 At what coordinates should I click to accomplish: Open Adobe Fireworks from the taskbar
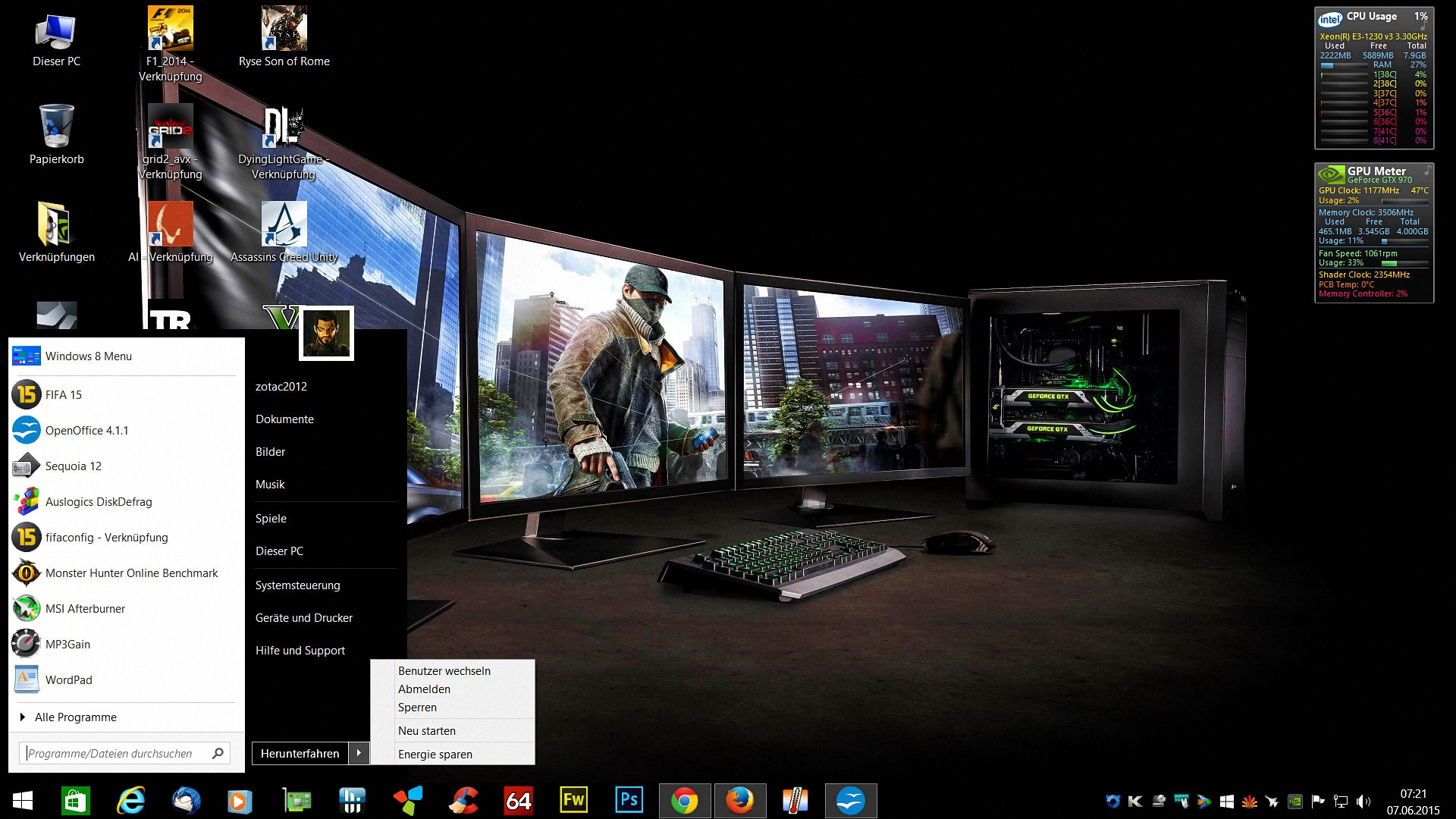pyautogui.click(x=573, y=800)
